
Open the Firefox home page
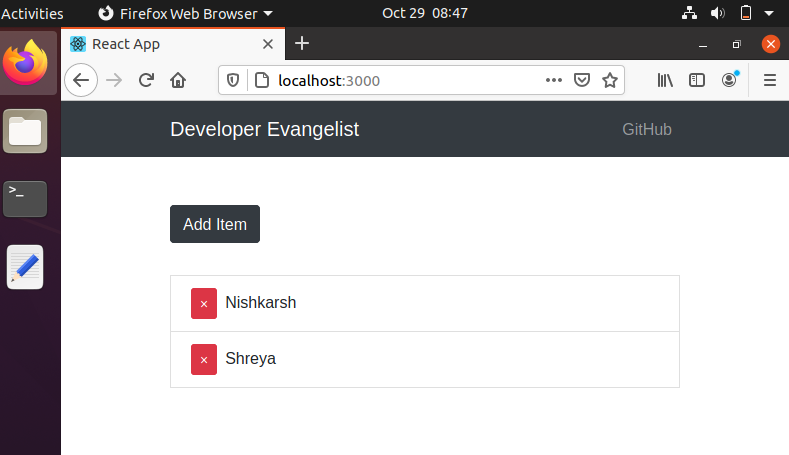[x=178, y=80]
